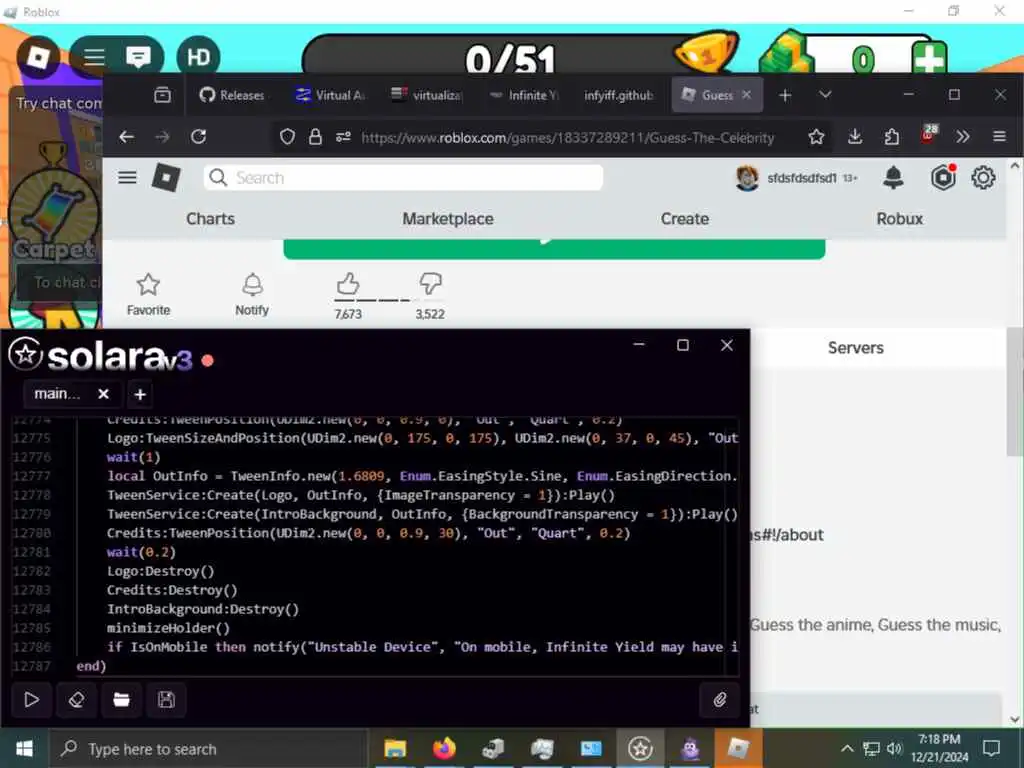The height and width of the screenshot is (768, 1024).
Task: Click the Firefox page vertical scrollbar
Action: pos(1014,392)
